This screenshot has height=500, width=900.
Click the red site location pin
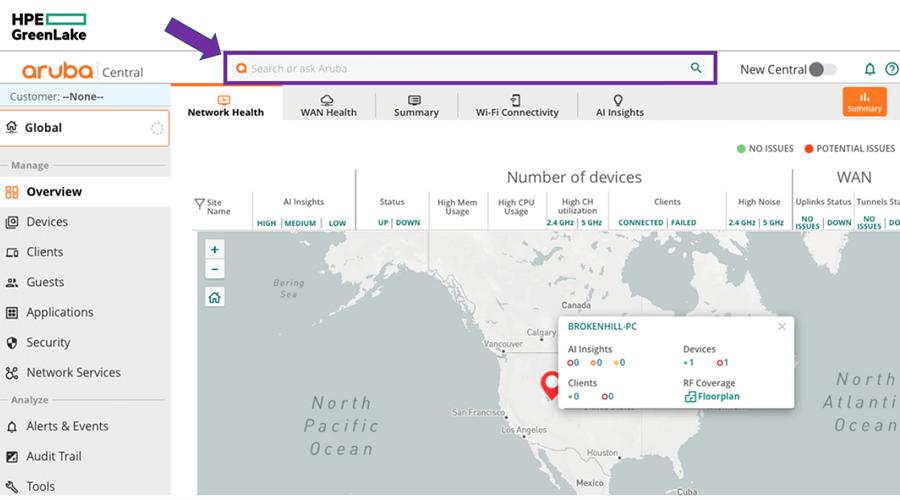[550, 385]
